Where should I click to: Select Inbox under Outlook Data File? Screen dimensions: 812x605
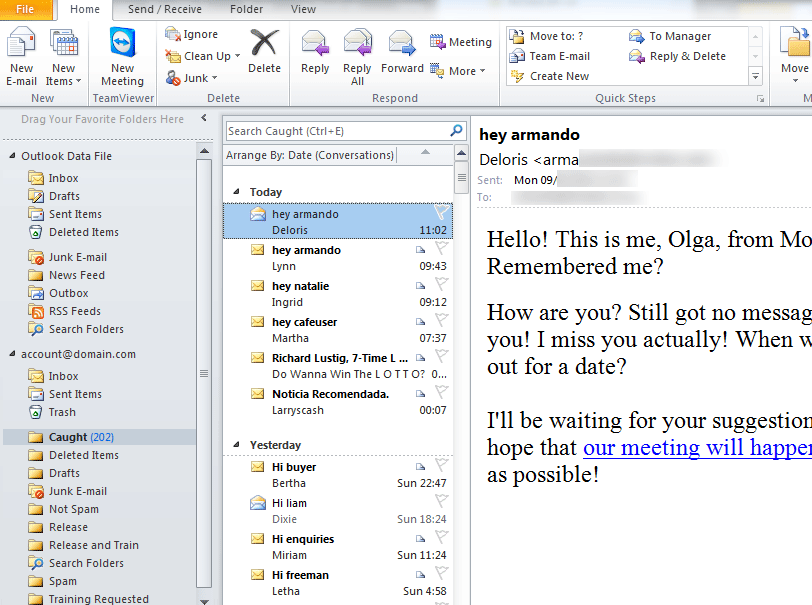tap(53, 178)
